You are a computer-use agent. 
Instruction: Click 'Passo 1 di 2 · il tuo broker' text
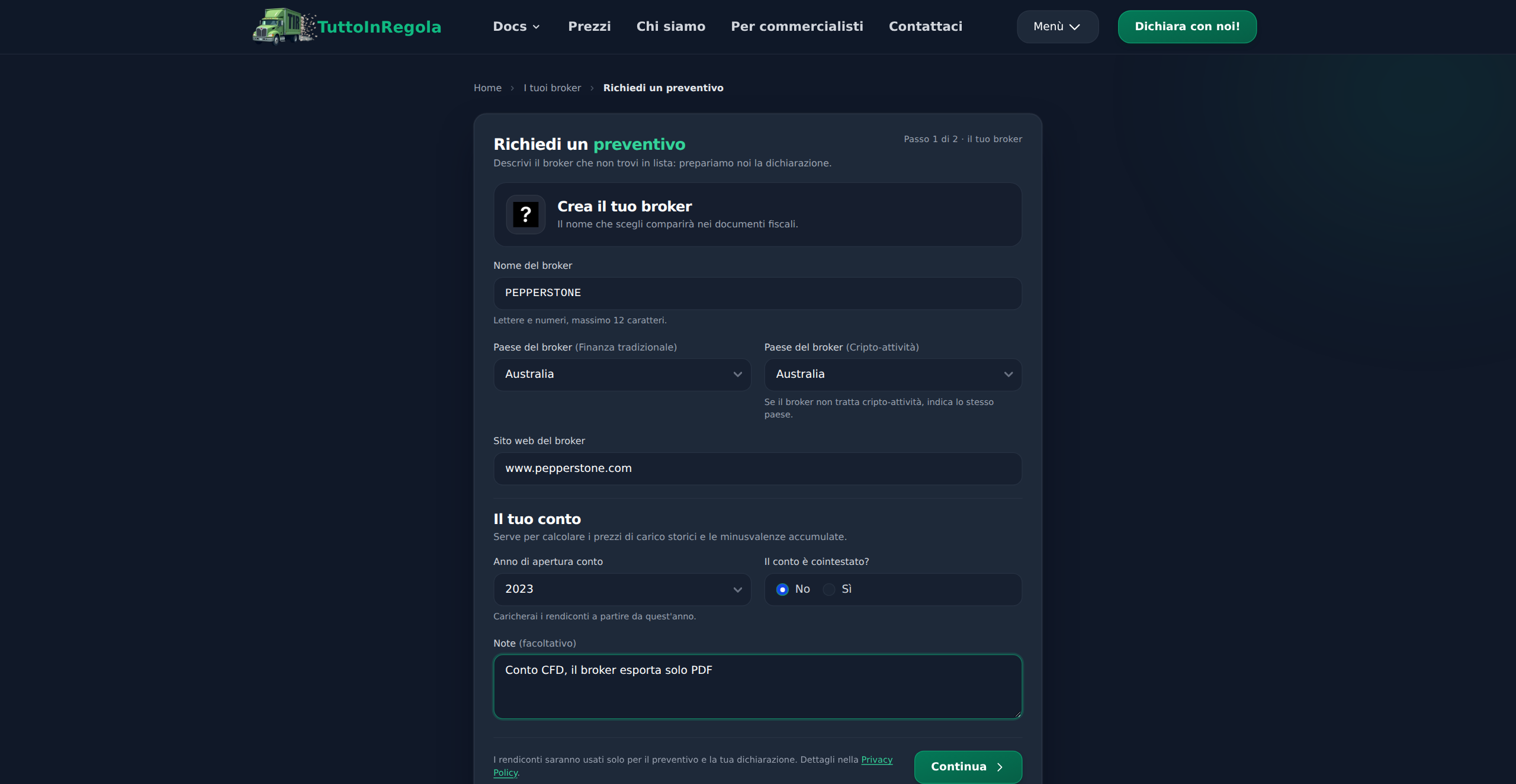[963, 139]
